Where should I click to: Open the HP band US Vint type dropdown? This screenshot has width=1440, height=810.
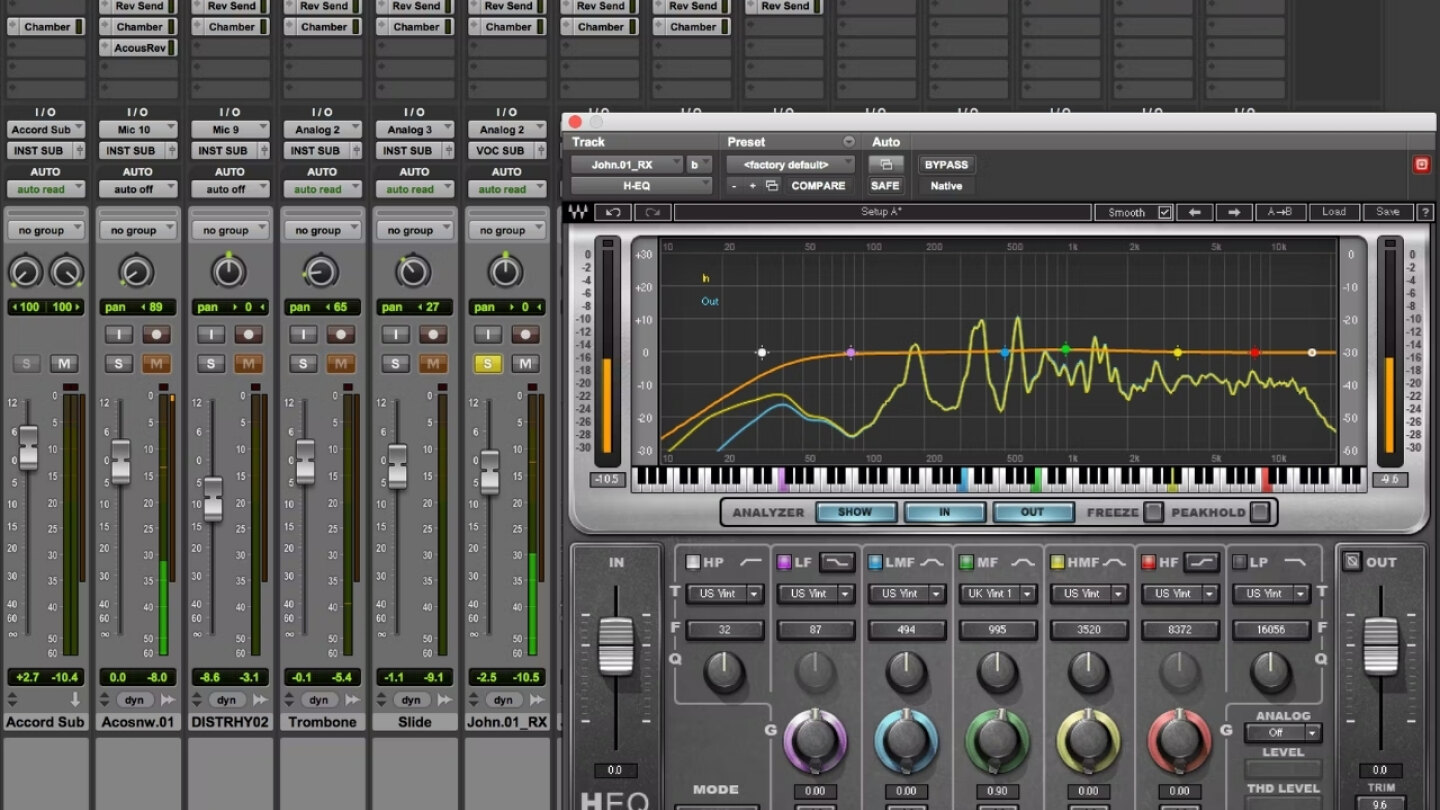pyautogui.click(x=724, y=594)
